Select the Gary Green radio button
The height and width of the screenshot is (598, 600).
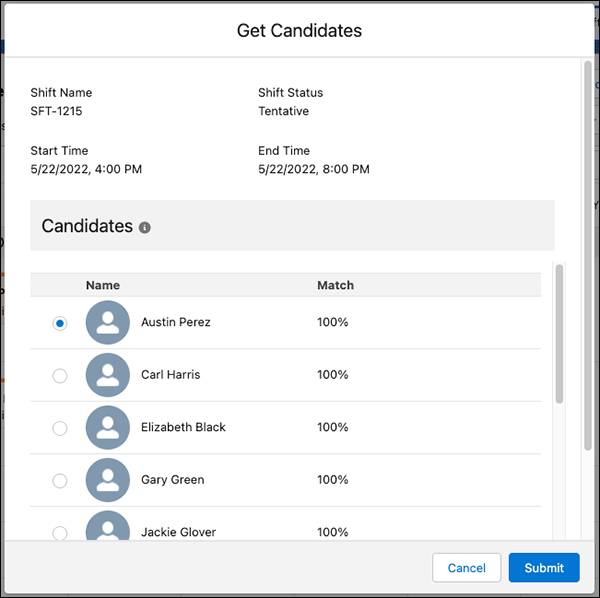point(60,481)
